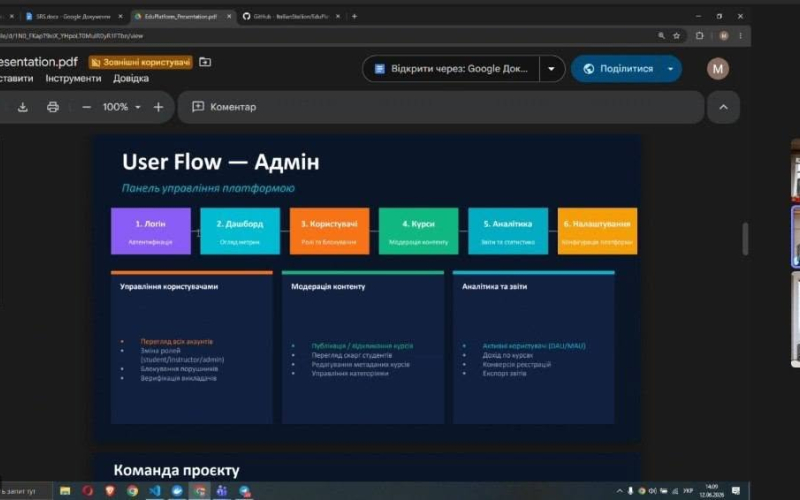Click the Поділитися share button
The image size is (800, 500).
point(618,69)
